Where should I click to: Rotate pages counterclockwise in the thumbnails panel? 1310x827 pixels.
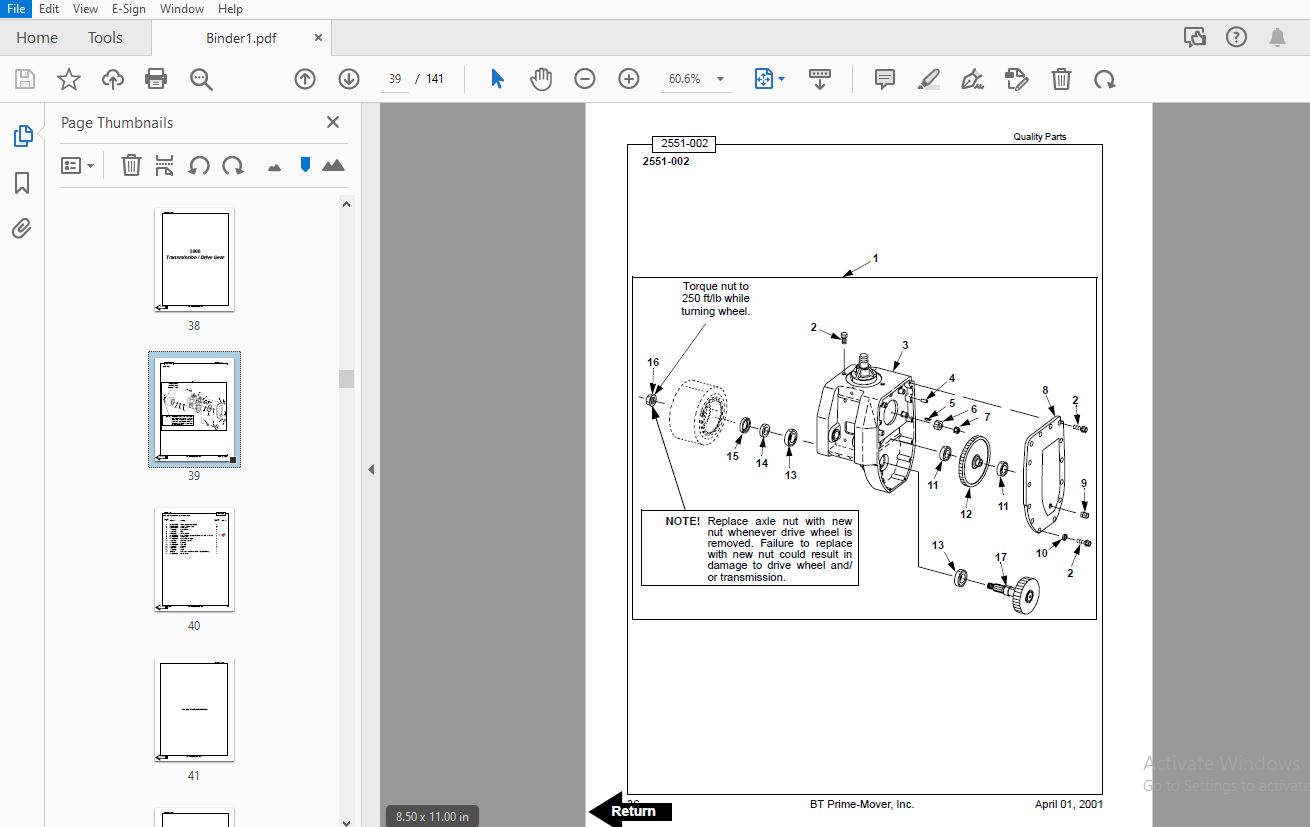199,166
